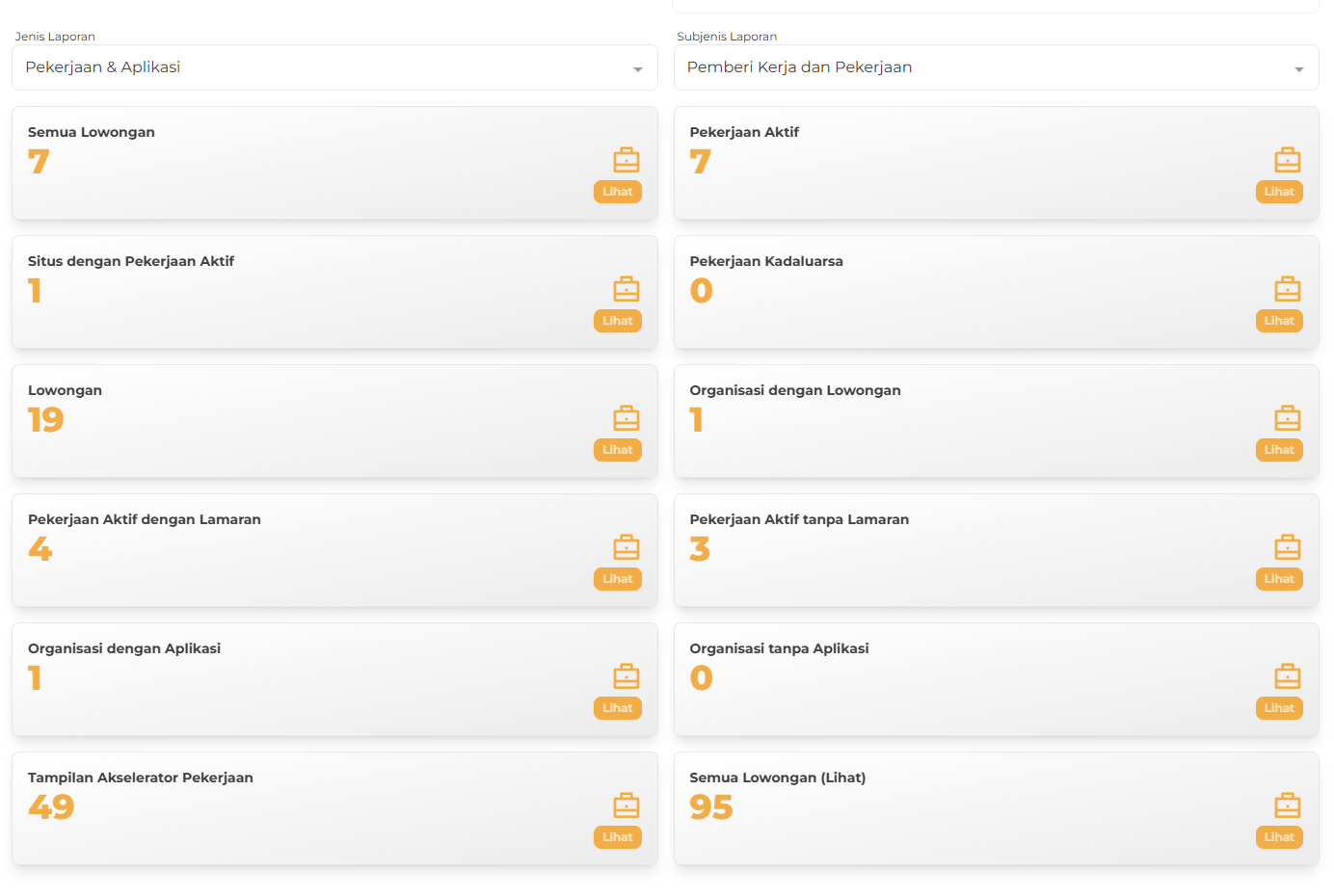View details of Organisasi dengan Aplikasi via Lihat
This screenshot has width=1334, height=896.
click(x=618, y=708)
